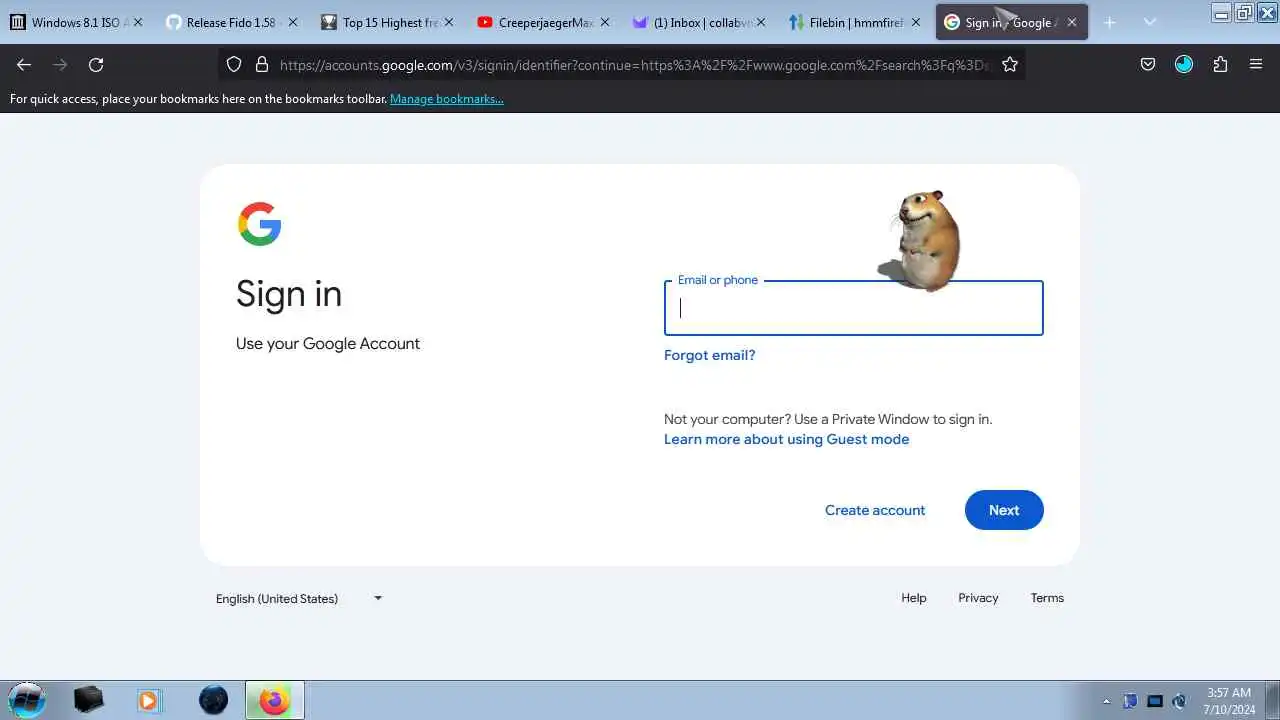The image size is (1280, 720).
Task: Close the Windows 8.1 ISO tab
Action: pos(137,22)
